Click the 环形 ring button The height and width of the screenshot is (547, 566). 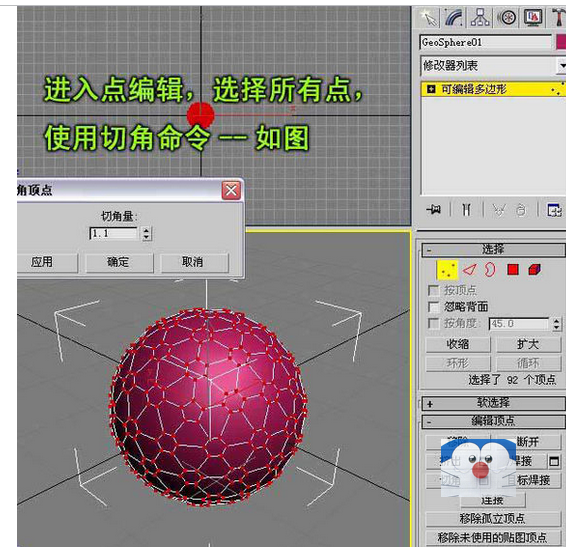(458, 363)
